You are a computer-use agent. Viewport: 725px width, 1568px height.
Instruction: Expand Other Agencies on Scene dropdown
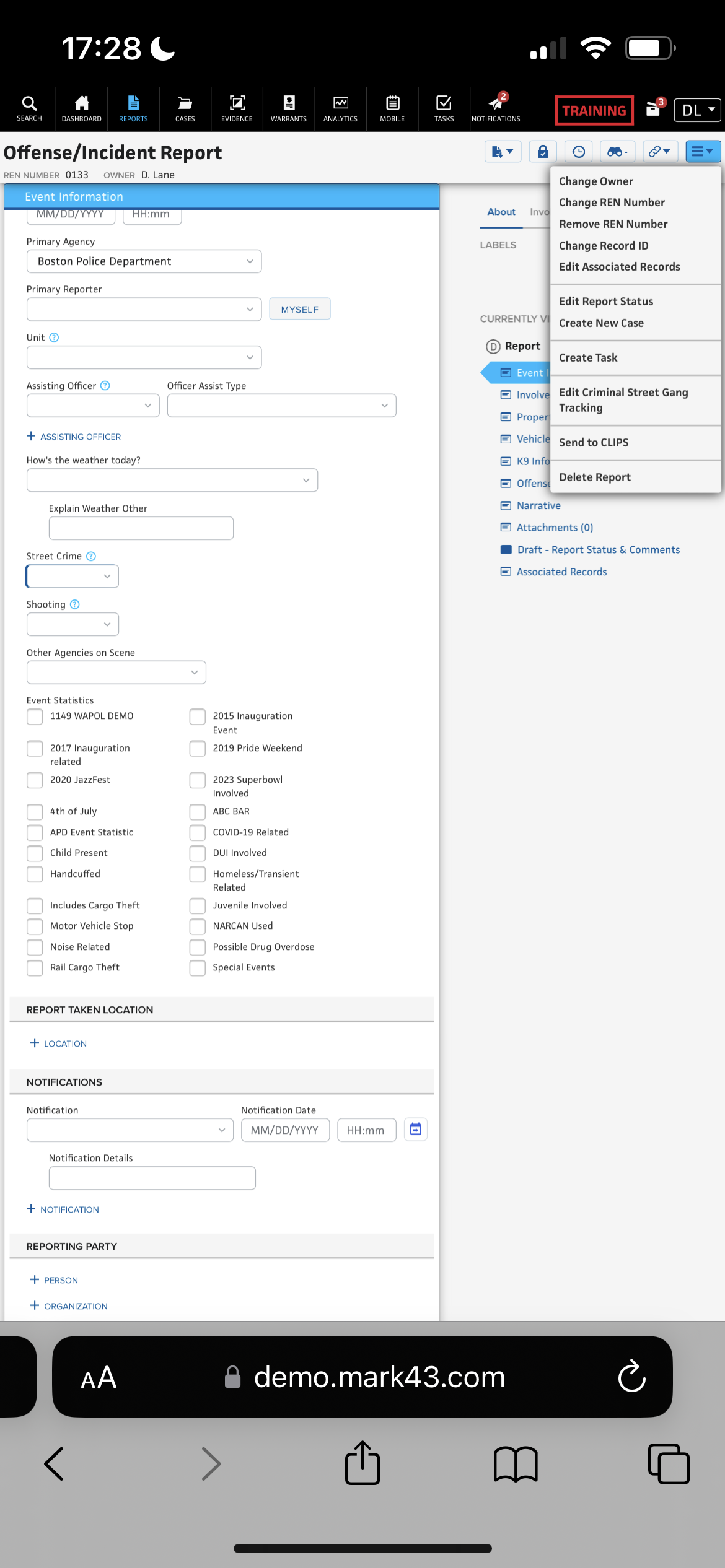116,673
